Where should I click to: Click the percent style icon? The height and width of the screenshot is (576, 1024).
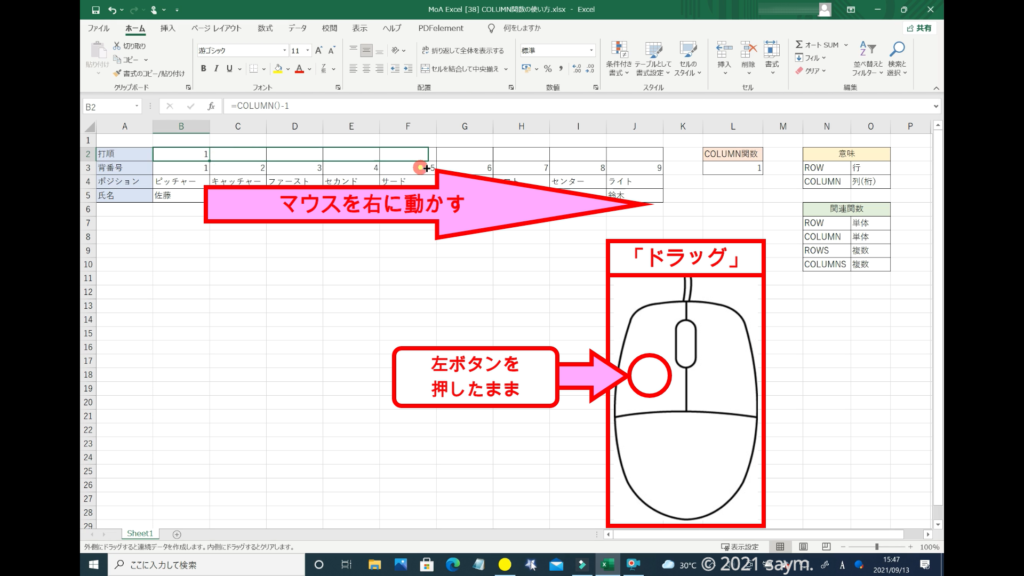click(x=547, y=69)
